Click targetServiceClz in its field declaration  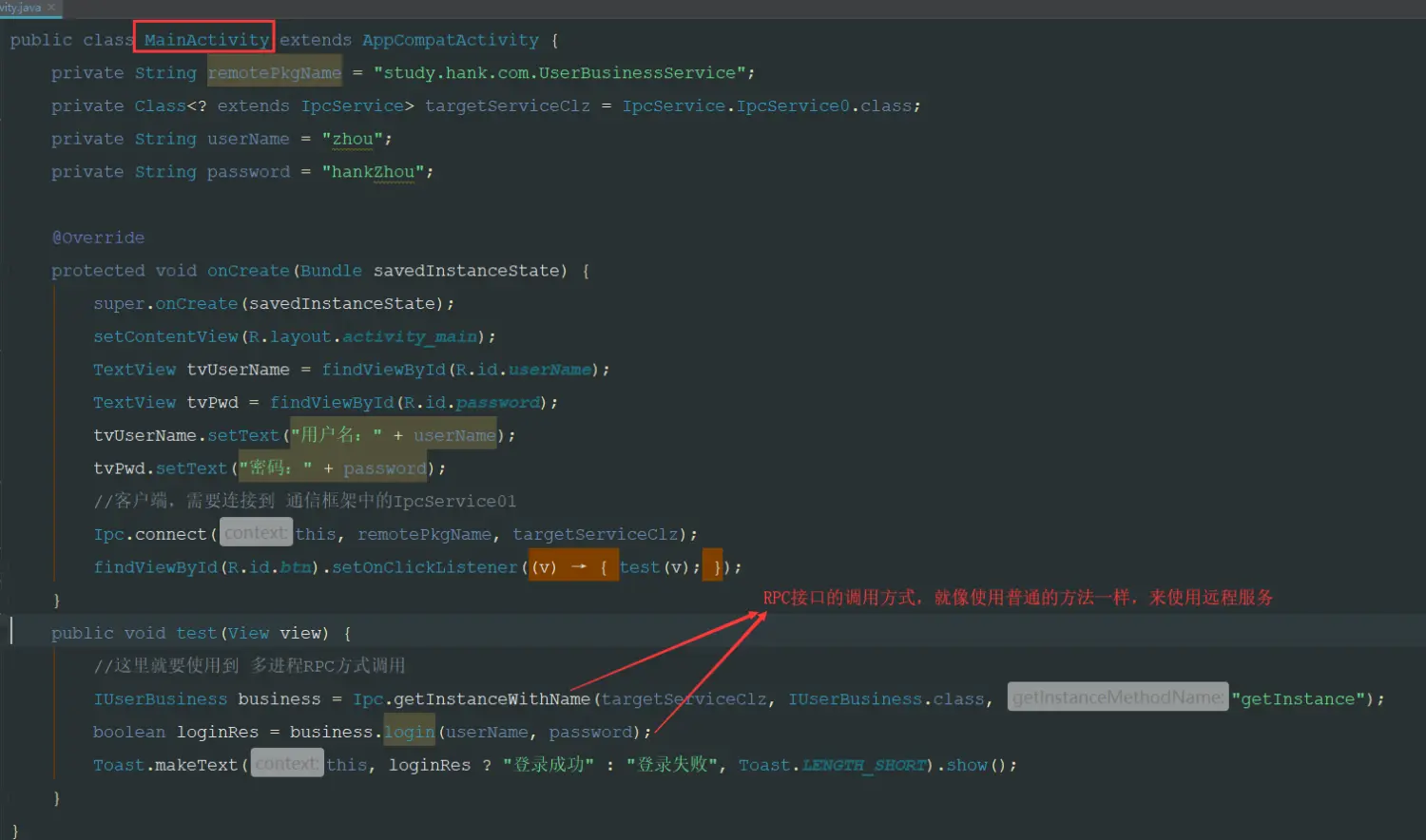508,106
